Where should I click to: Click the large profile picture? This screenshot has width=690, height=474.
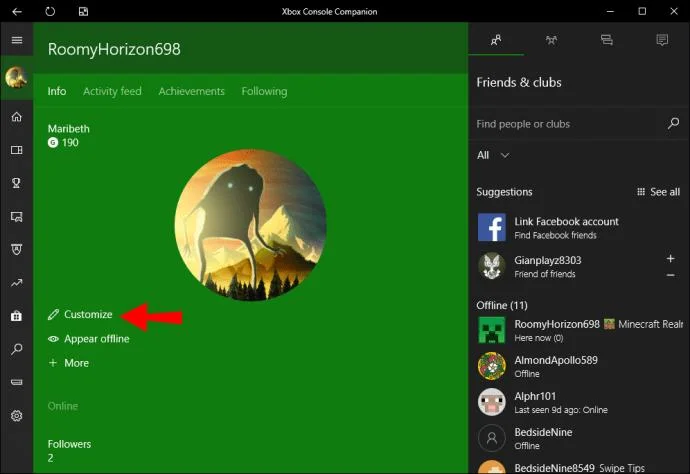tap(250, 225)
